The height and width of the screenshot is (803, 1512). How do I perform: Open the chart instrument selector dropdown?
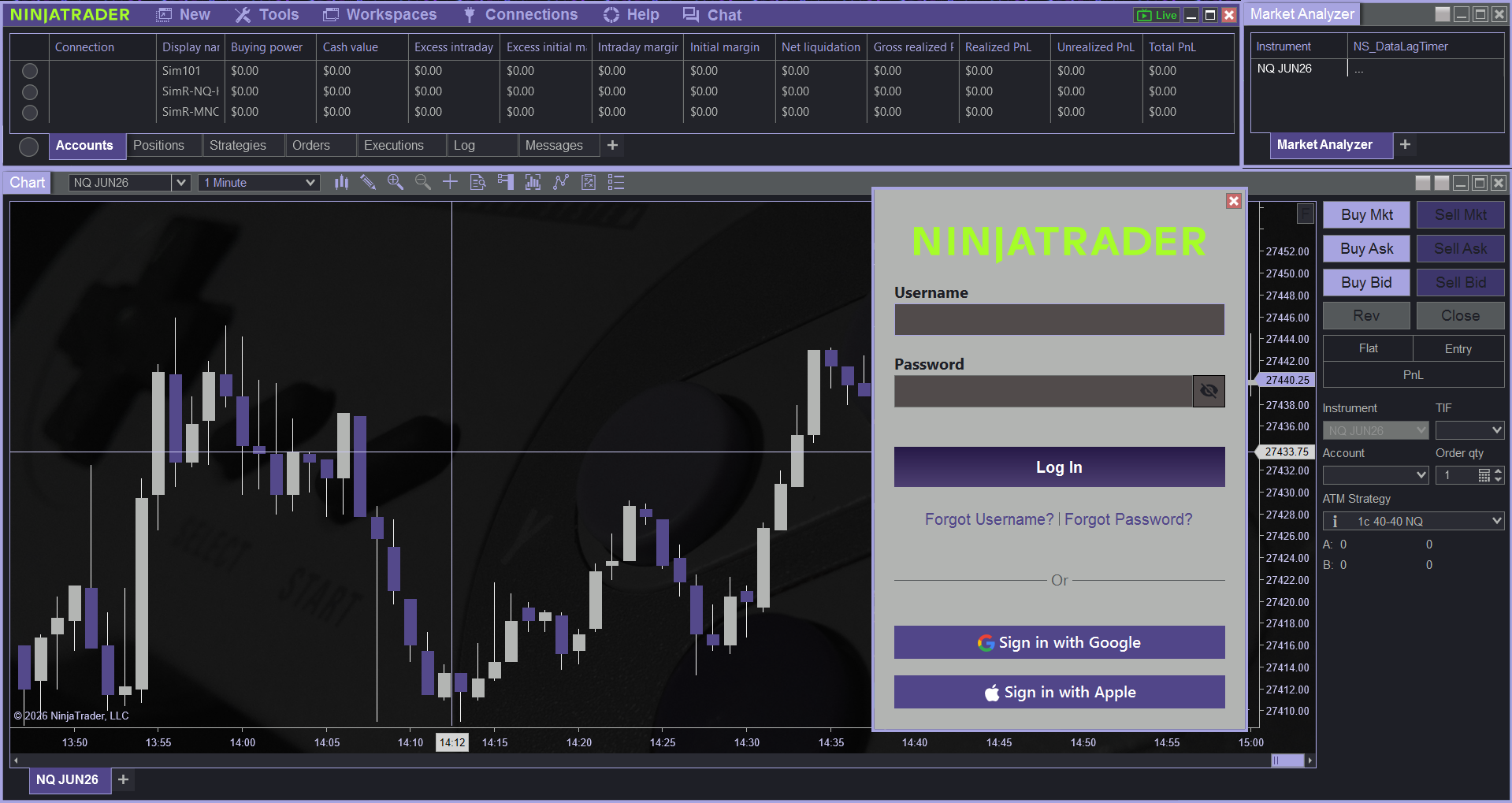(x=181, y=183)
